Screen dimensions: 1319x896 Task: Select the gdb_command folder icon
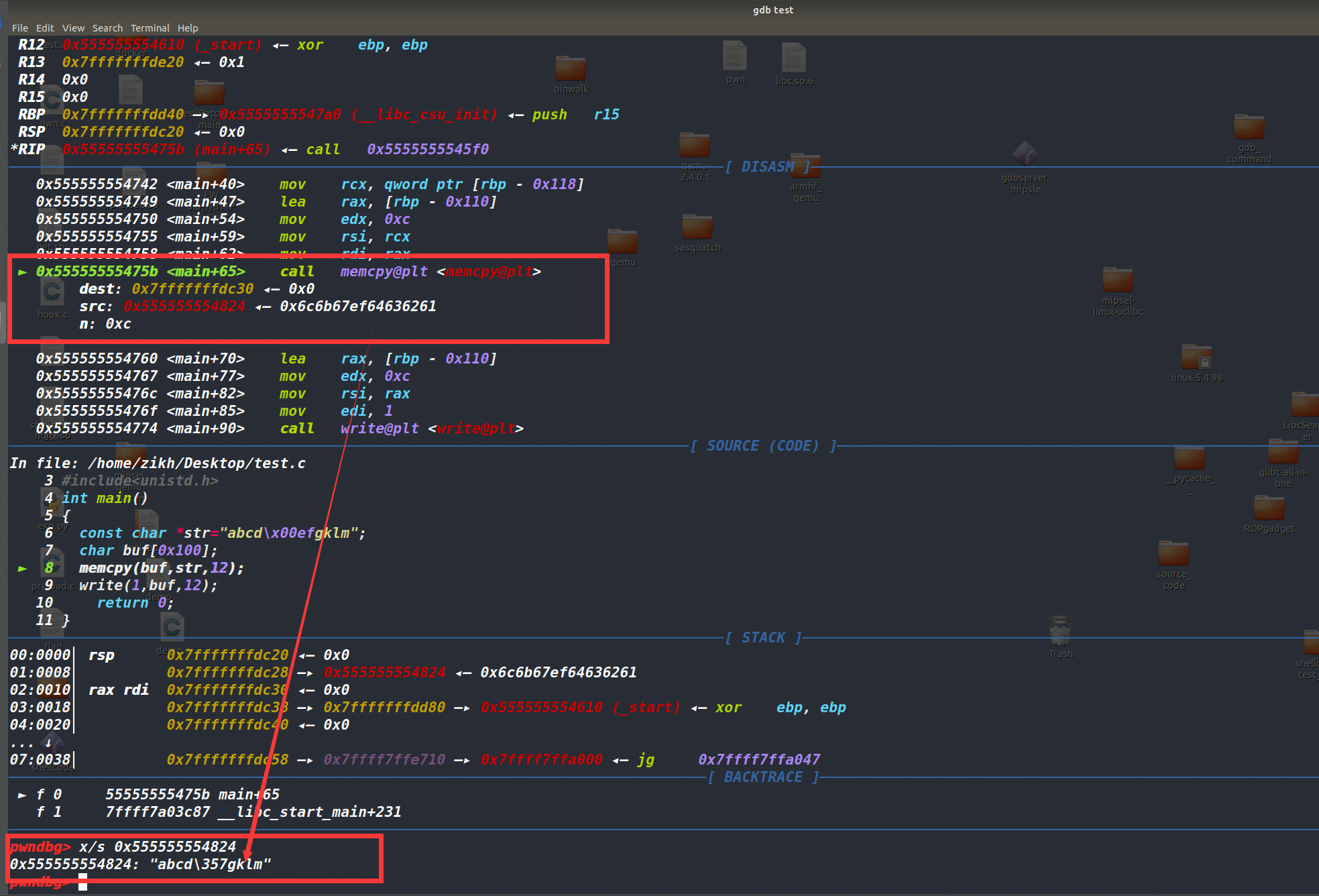coord(1249,138)
